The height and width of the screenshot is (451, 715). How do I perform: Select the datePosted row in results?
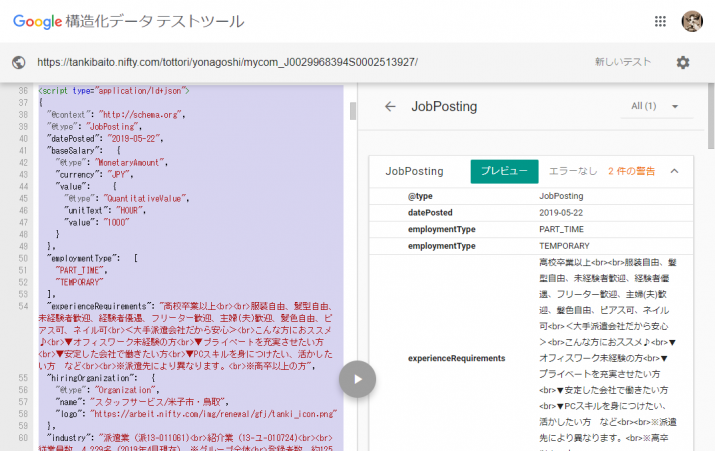(x=530, y=213)
